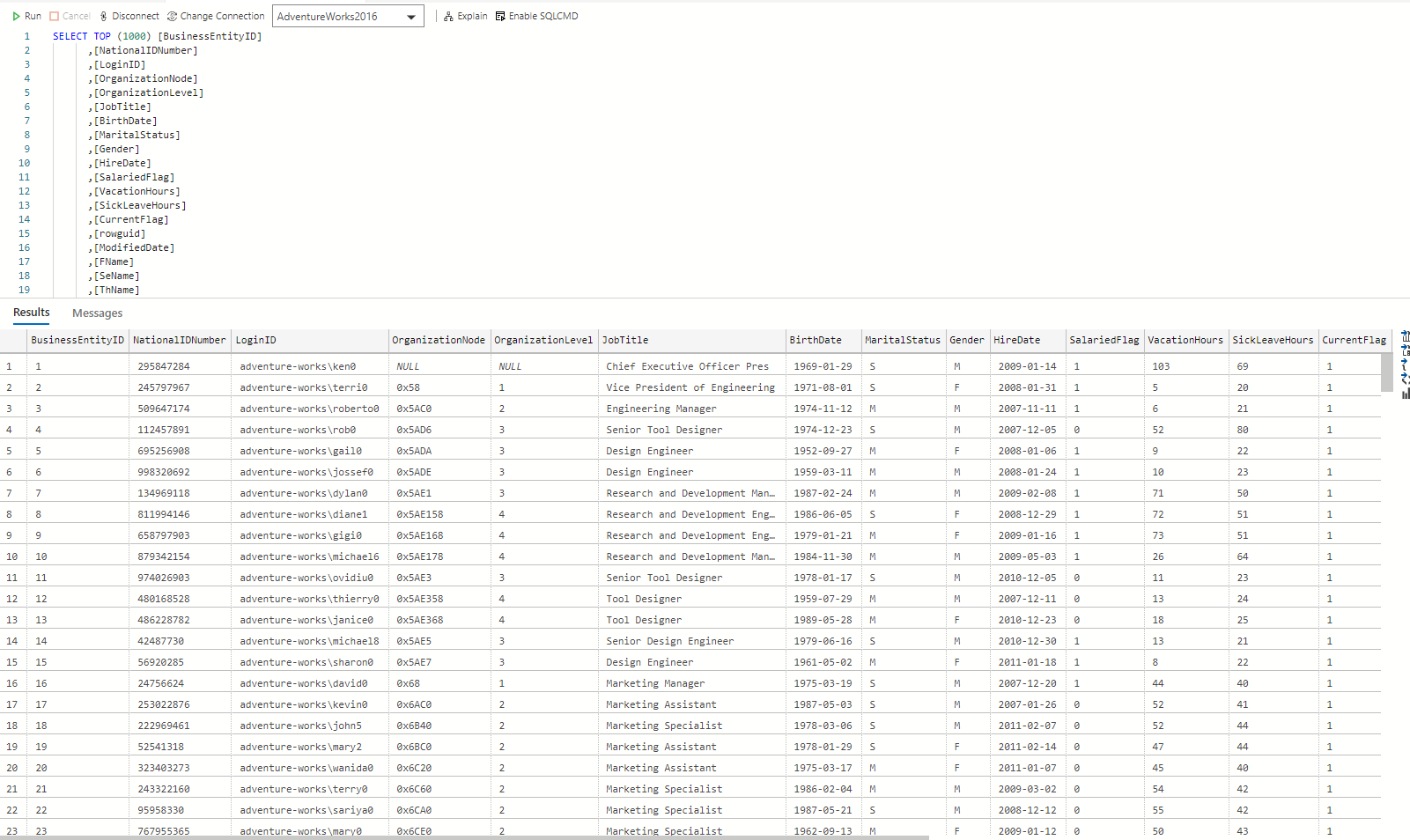Viewport: 1410px width, 840px height.
Task: Select the BirthDate grid column header
Action: click(x=823, y=340)
